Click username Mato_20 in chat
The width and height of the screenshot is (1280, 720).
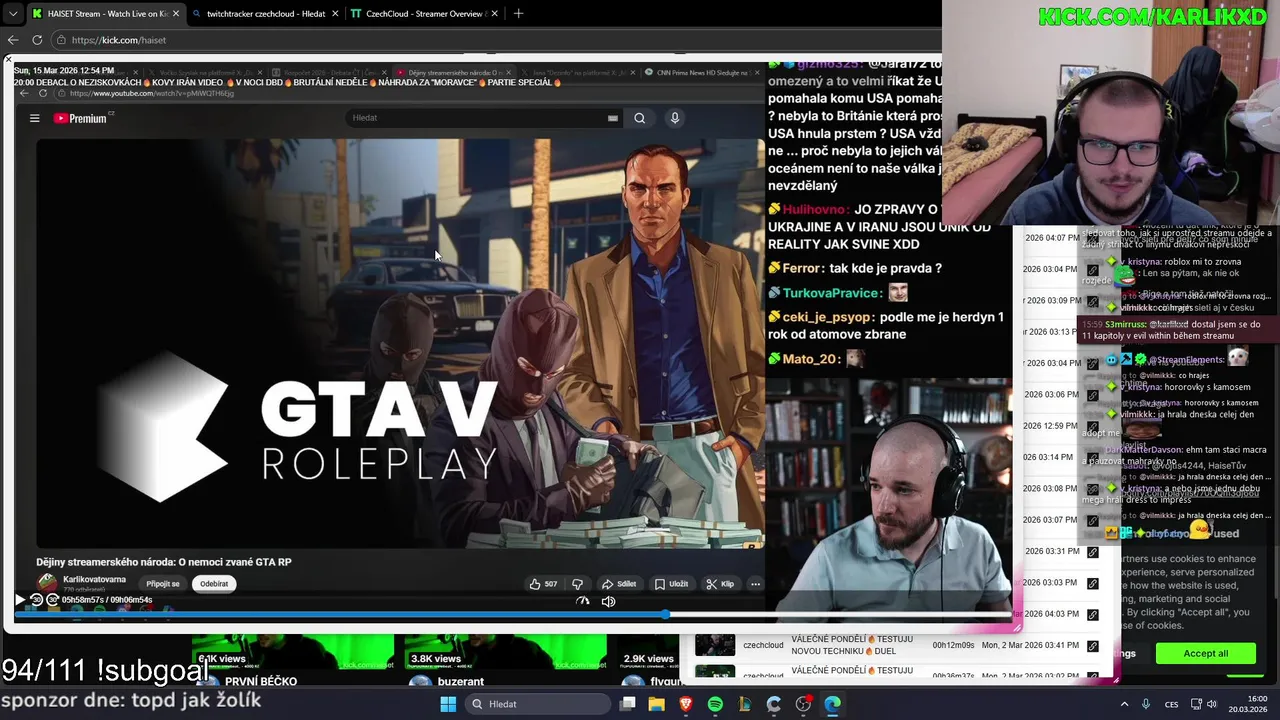pyautogui.click(x=810, y=359)
